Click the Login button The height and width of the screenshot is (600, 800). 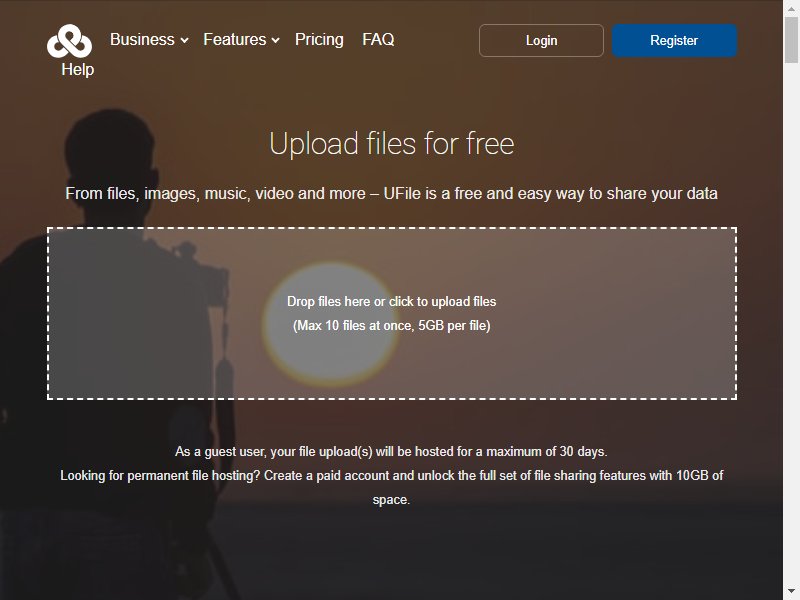(x=541, y=40)
